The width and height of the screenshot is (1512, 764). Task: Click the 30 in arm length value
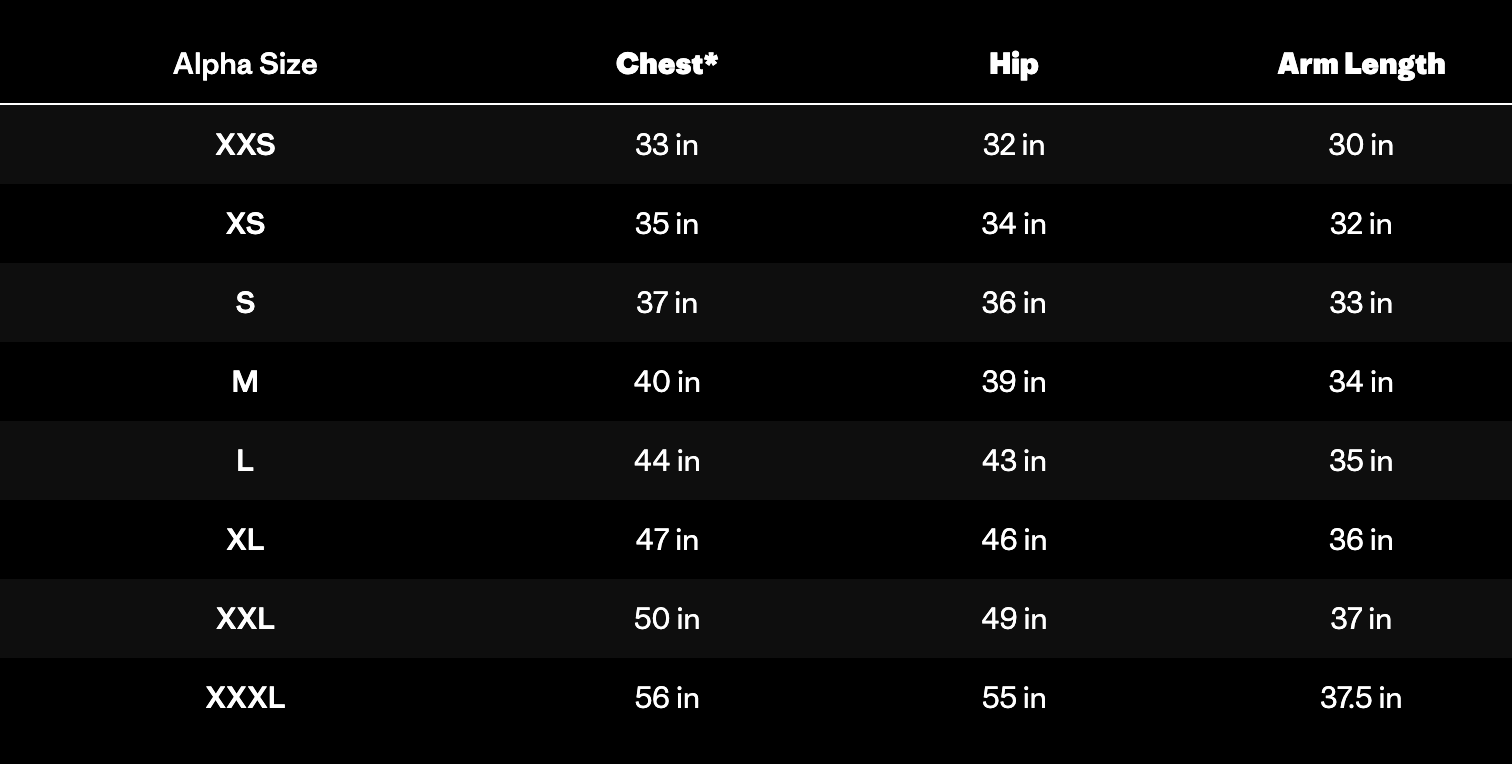coord(1361,145)
